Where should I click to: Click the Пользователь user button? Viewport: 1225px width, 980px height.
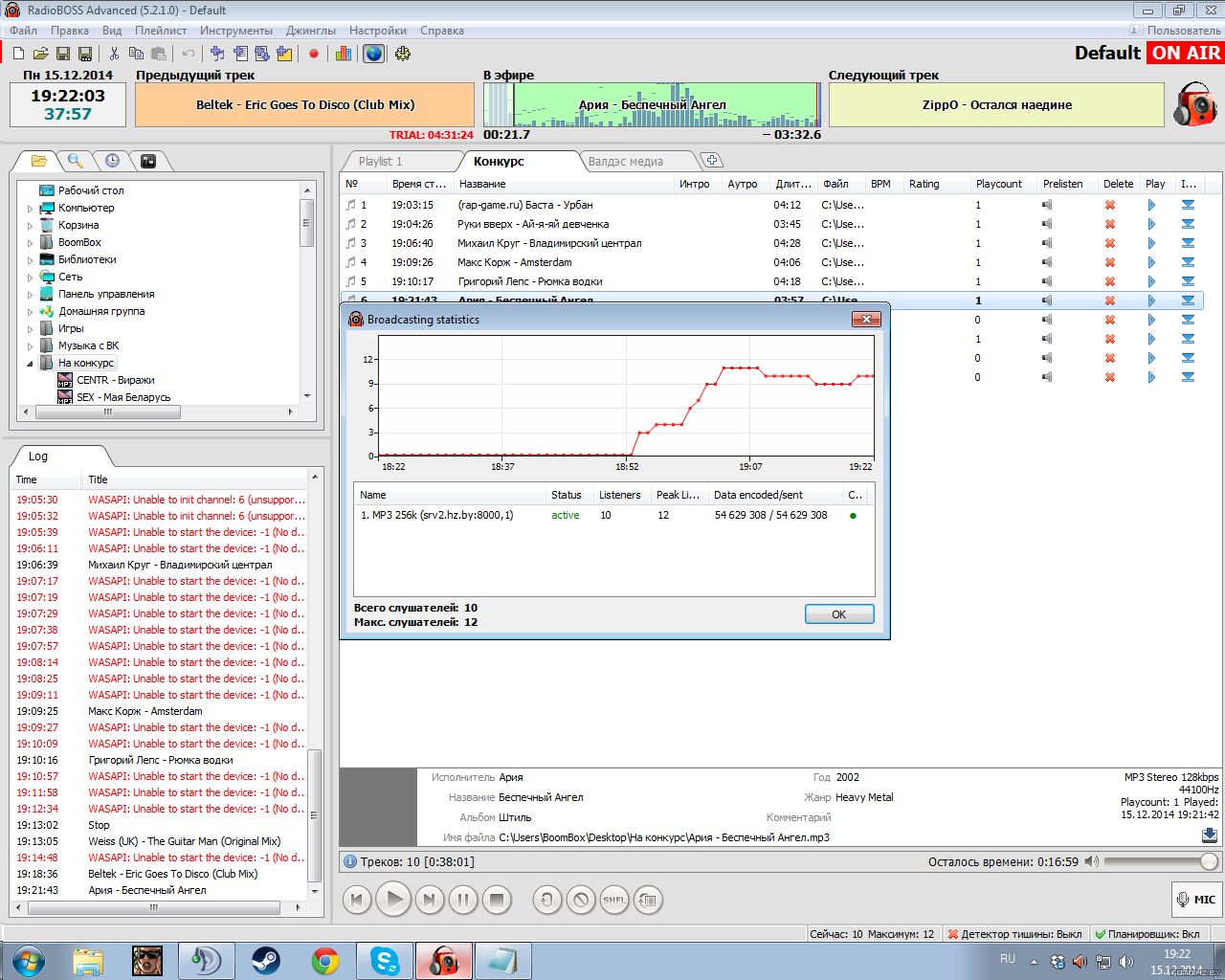pyautogui.click(x=1175, y=31)
